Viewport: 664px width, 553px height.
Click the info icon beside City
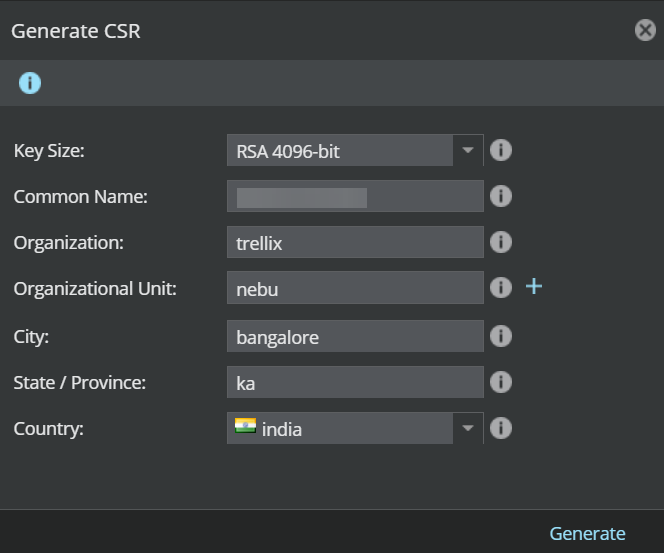501,336
